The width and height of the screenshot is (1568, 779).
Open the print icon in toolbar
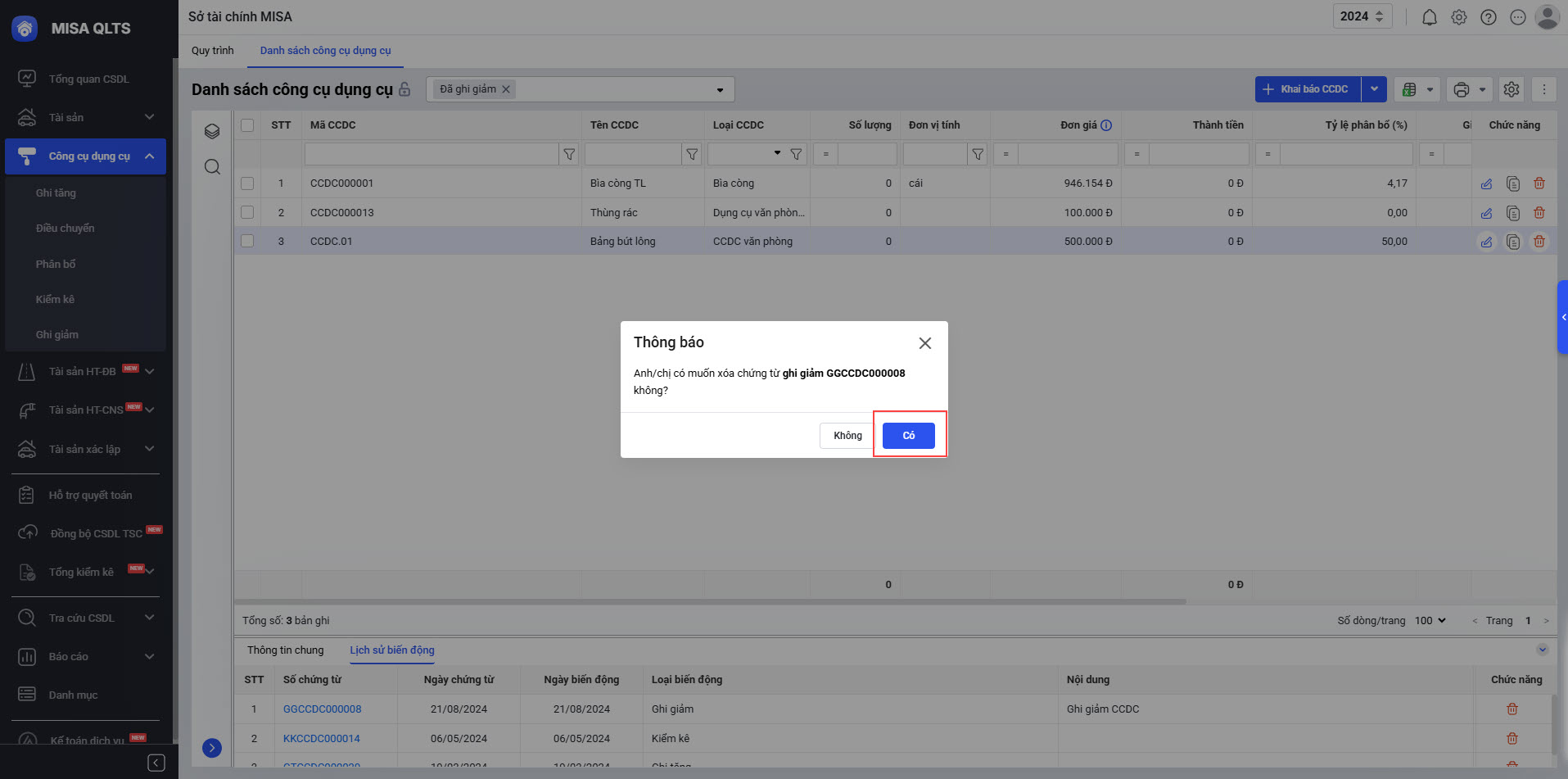1461,89
